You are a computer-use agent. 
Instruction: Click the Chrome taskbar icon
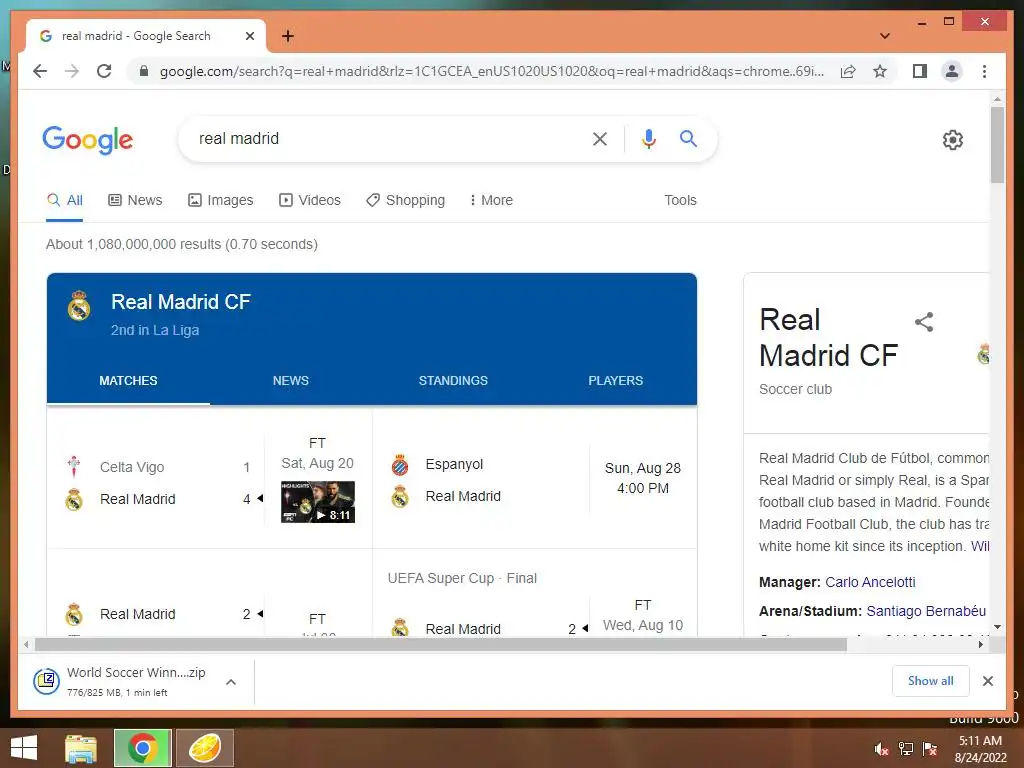[142, 748]
